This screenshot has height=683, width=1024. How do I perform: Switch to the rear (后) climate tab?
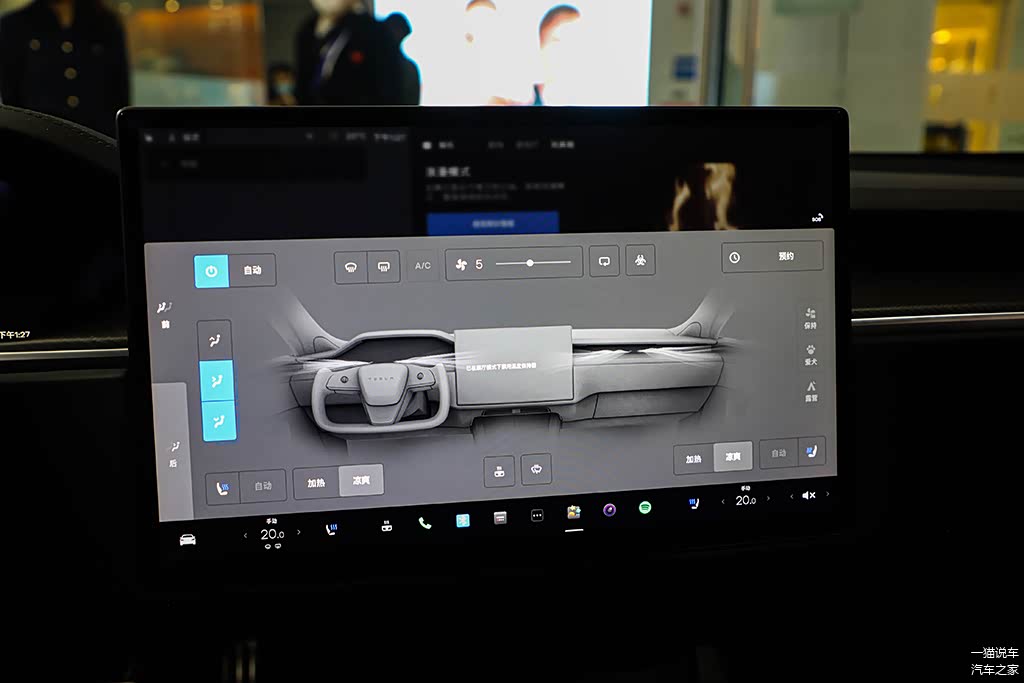173,453
